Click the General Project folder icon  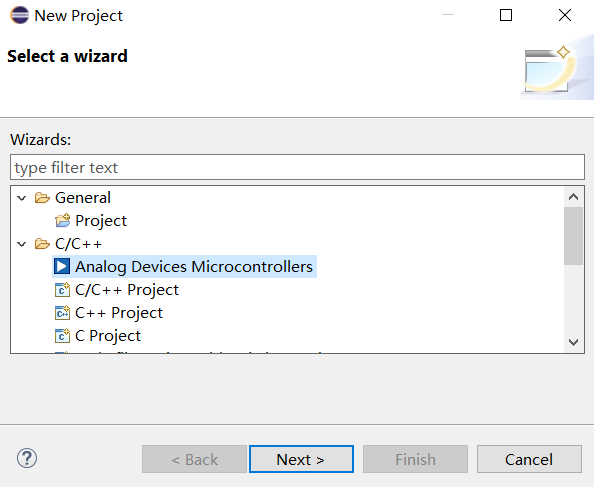63,220
